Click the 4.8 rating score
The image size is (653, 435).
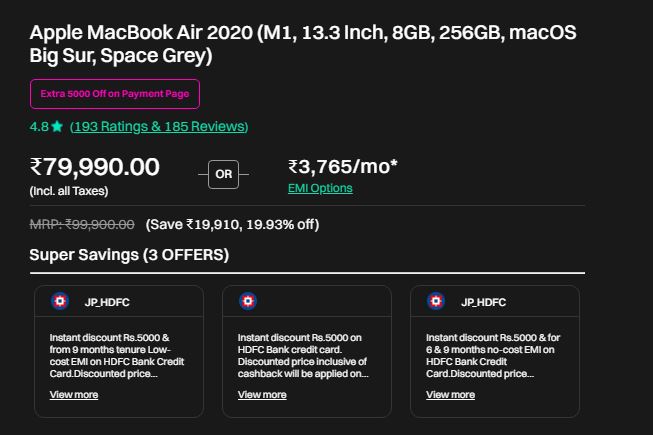pyautogui.click(x=39, y=127)
